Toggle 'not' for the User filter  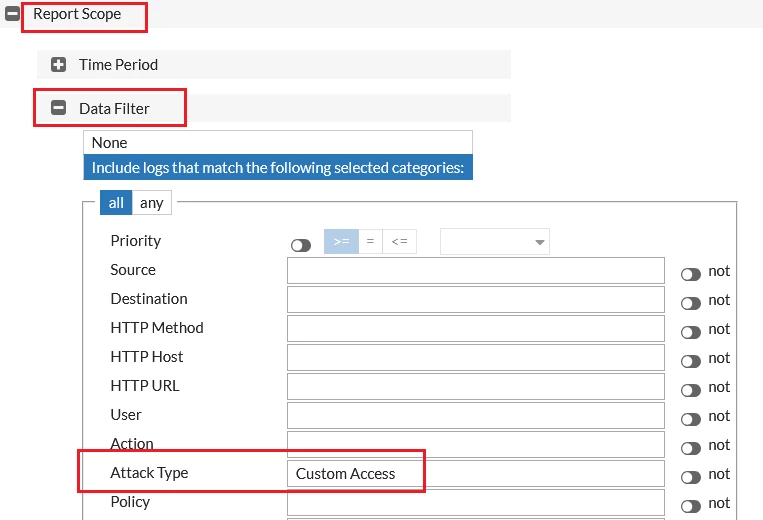690,419
